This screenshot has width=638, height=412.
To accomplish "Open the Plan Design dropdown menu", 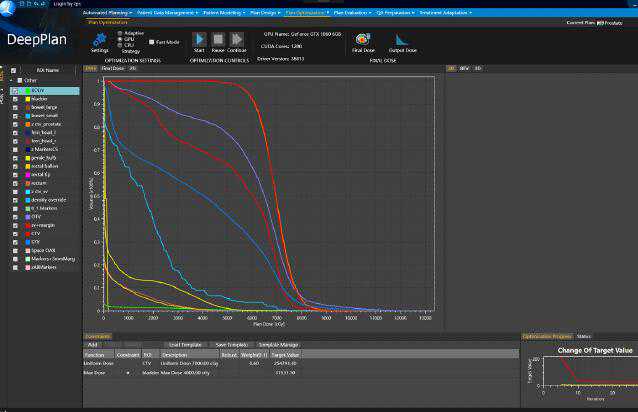I will point(262,12).
